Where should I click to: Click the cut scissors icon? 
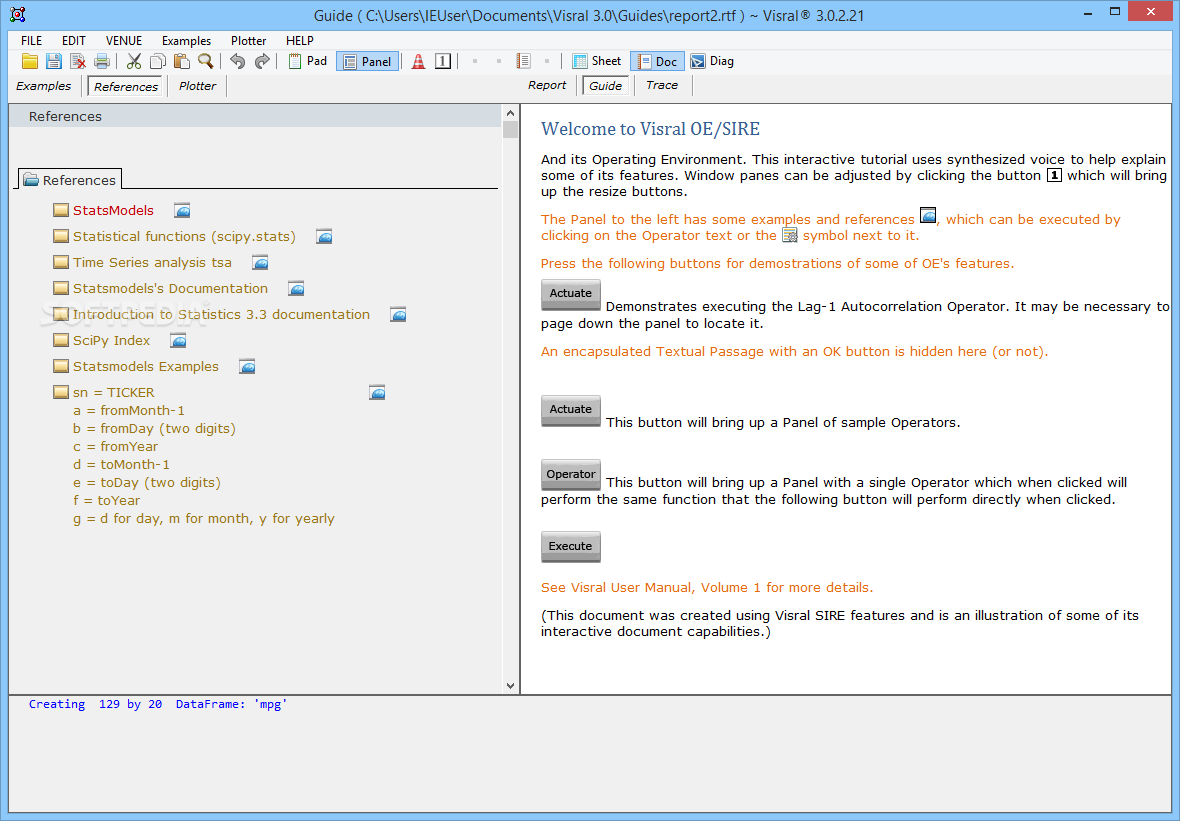[134, 62]
